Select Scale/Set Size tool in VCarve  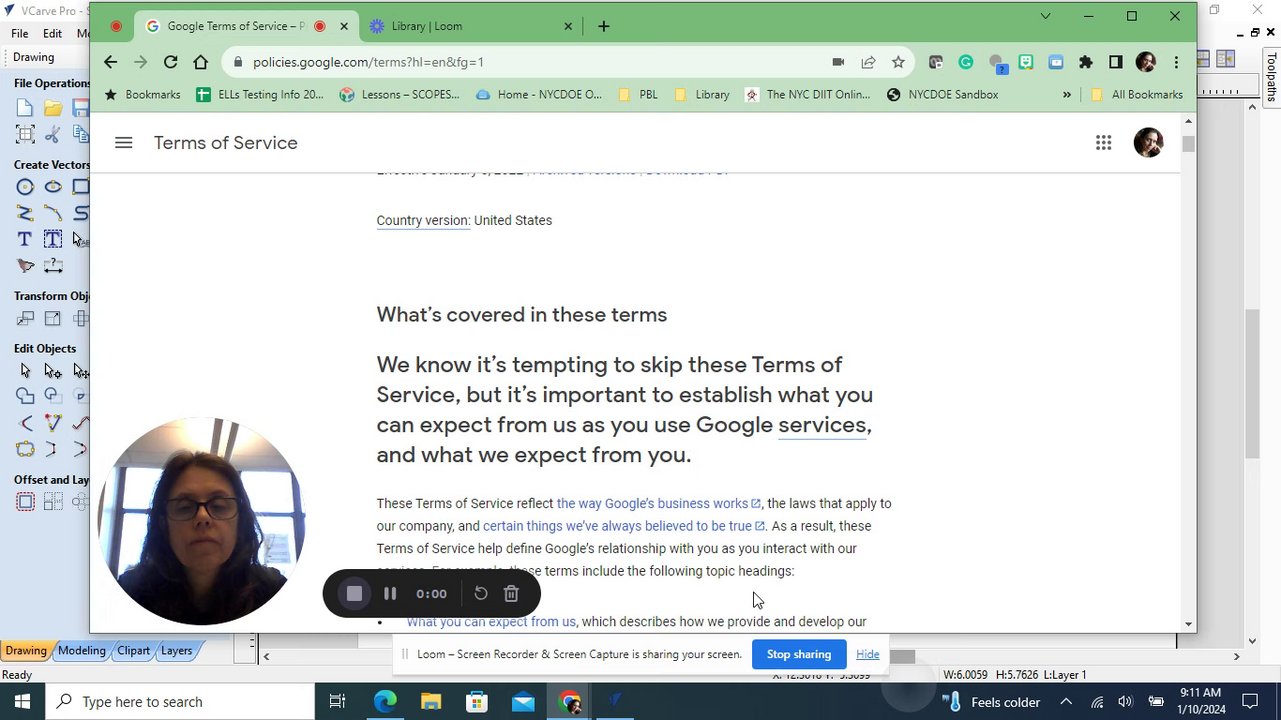tap(53, 319)
